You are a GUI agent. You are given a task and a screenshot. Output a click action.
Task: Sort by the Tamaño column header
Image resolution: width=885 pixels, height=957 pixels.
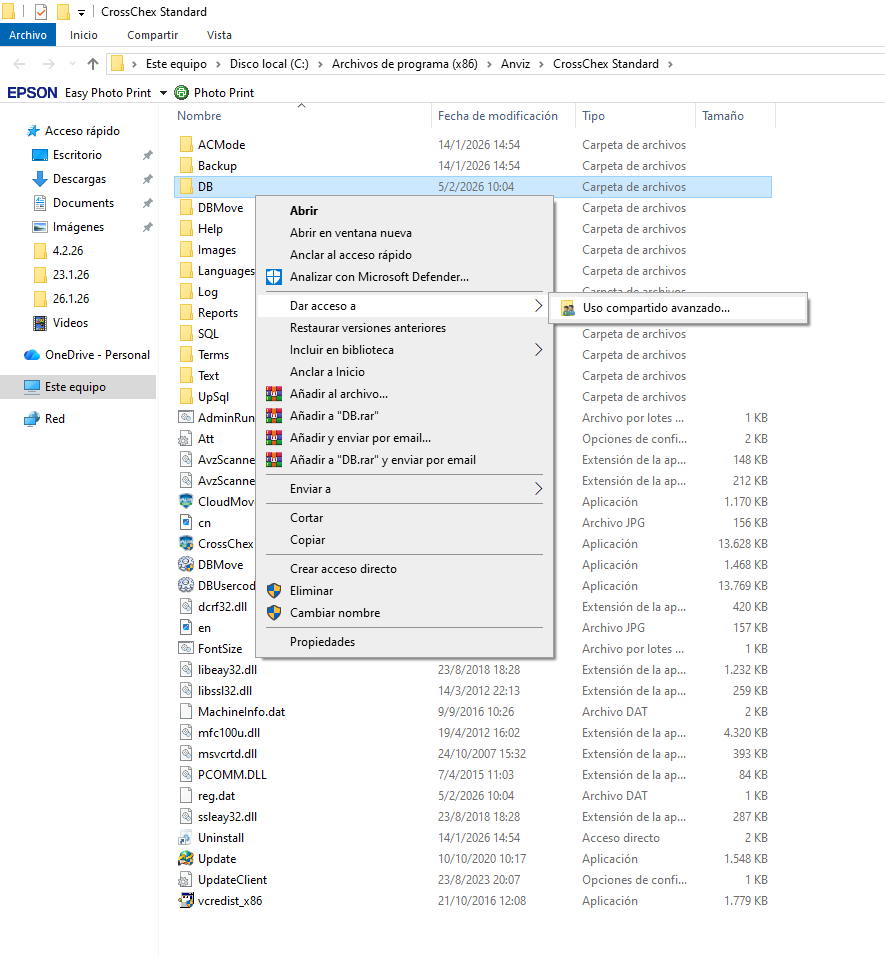pyautogui.click(x=735, y=116)
